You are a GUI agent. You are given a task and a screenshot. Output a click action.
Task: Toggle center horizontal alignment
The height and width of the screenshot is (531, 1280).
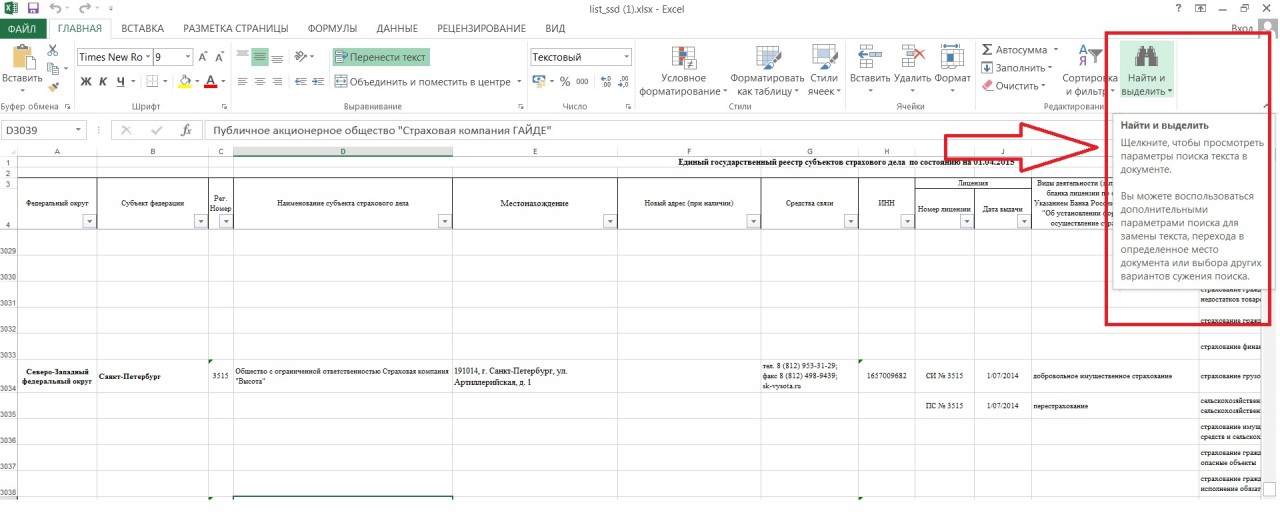(259, 82)
